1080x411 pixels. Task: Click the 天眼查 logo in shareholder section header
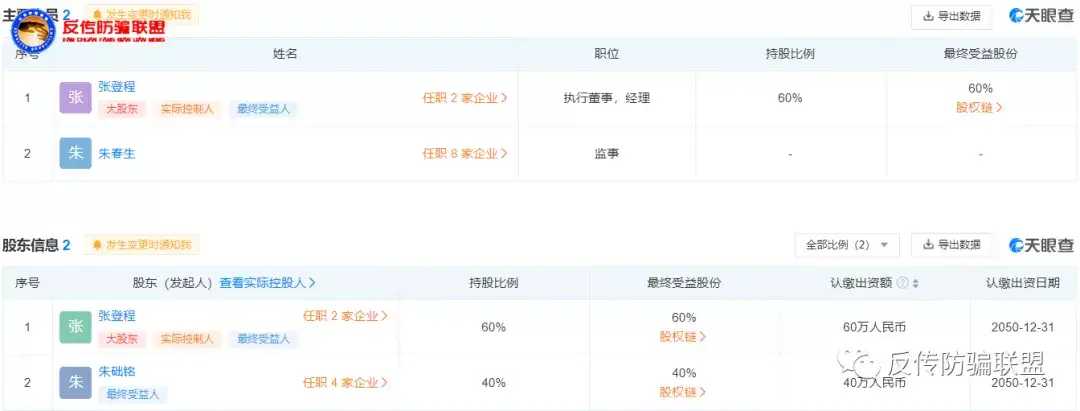coord(1041,245)
